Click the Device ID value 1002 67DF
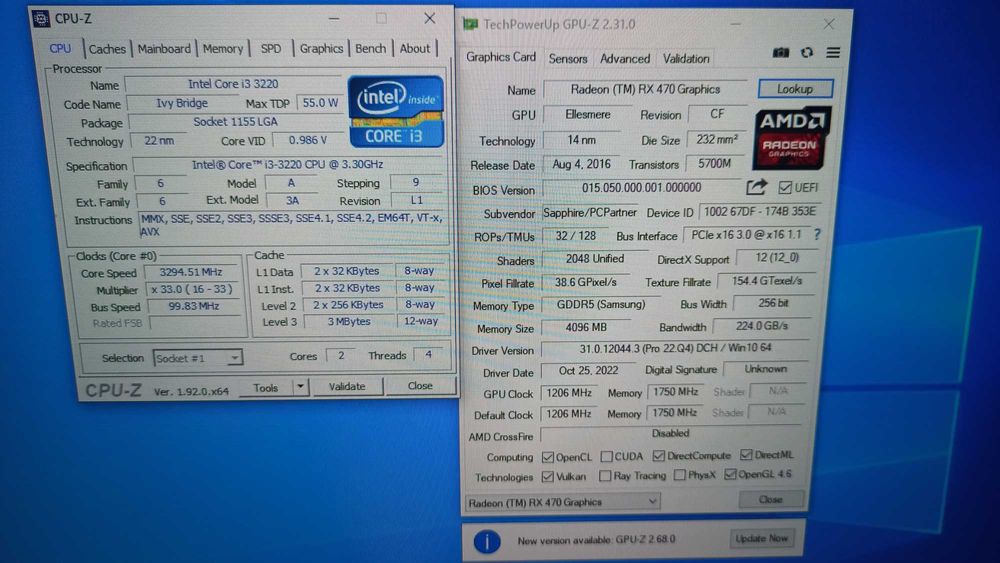The image size is (1000, 563). tap(759, 212)
